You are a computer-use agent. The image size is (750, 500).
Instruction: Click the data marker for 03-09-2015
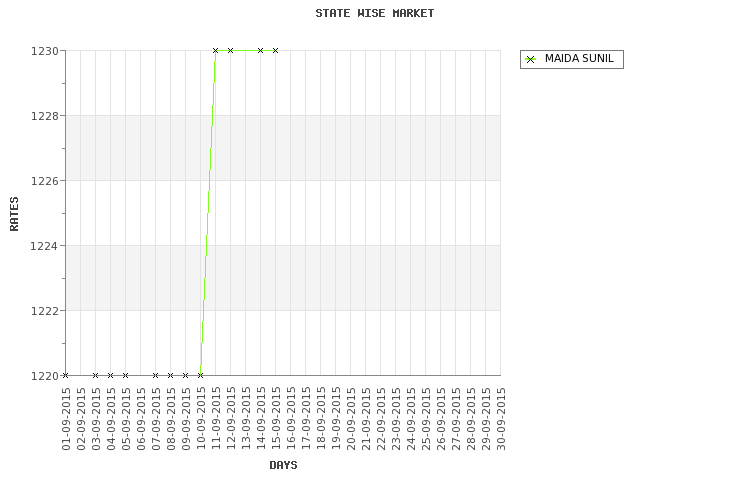96,376
